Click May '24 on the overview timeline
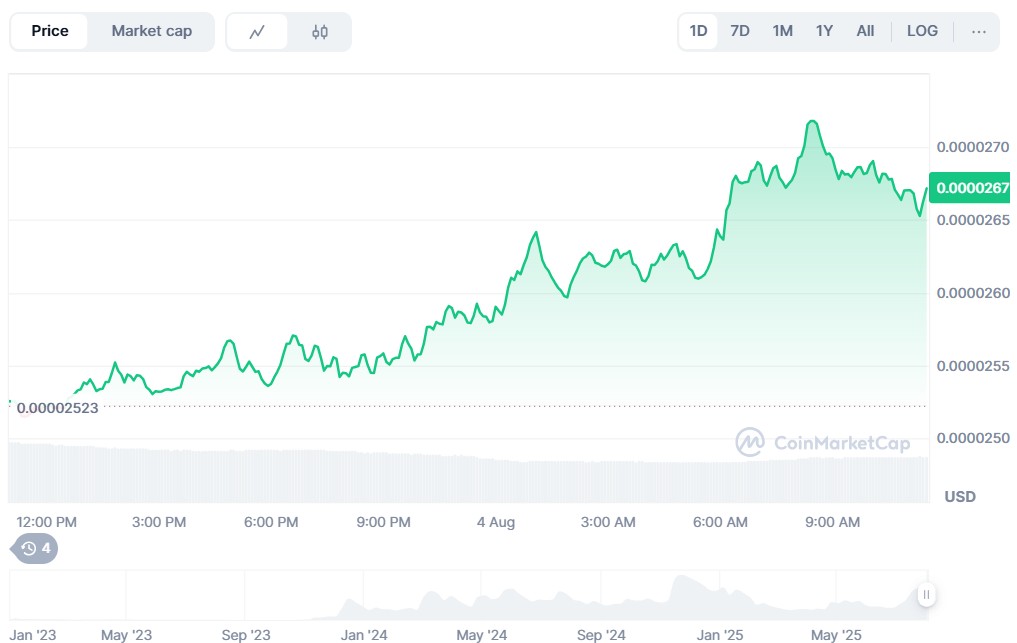Viewport: 1017px width, 643px height. pyautogui.click(x=483, y=635)
